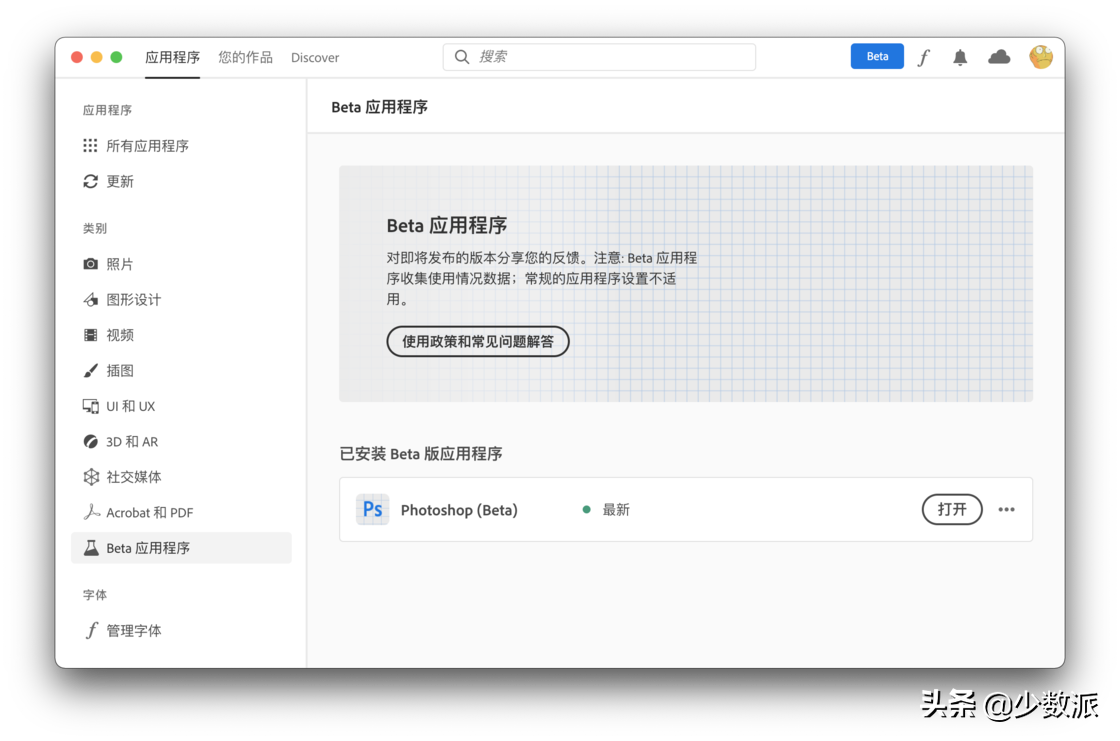Open the fonts icon in top bar
The width and height of the screenshot is (1120, 741).
[x=924, y=57]
